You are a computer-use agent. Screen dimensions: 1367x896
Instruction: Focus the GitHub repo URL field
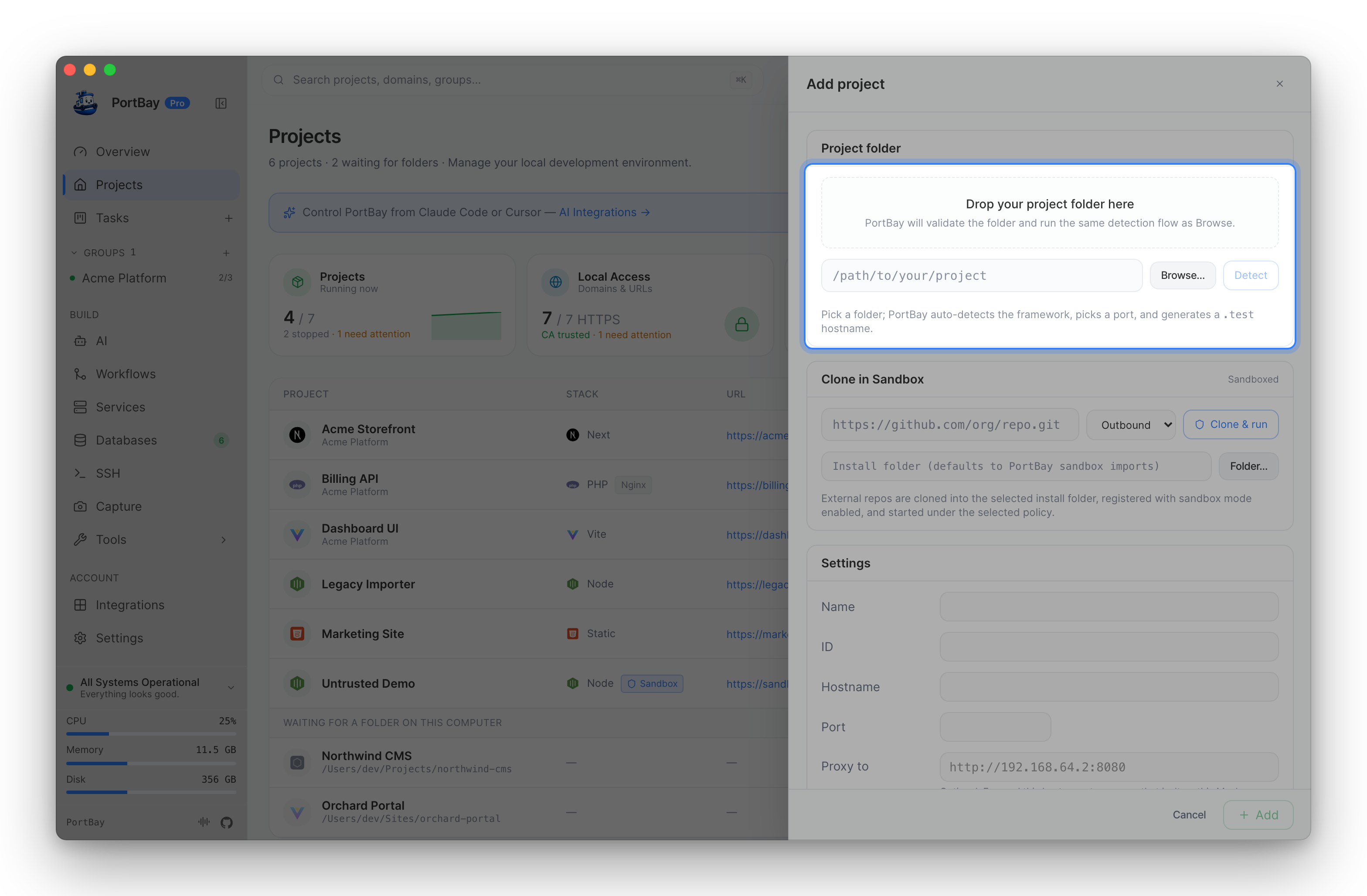950,424
